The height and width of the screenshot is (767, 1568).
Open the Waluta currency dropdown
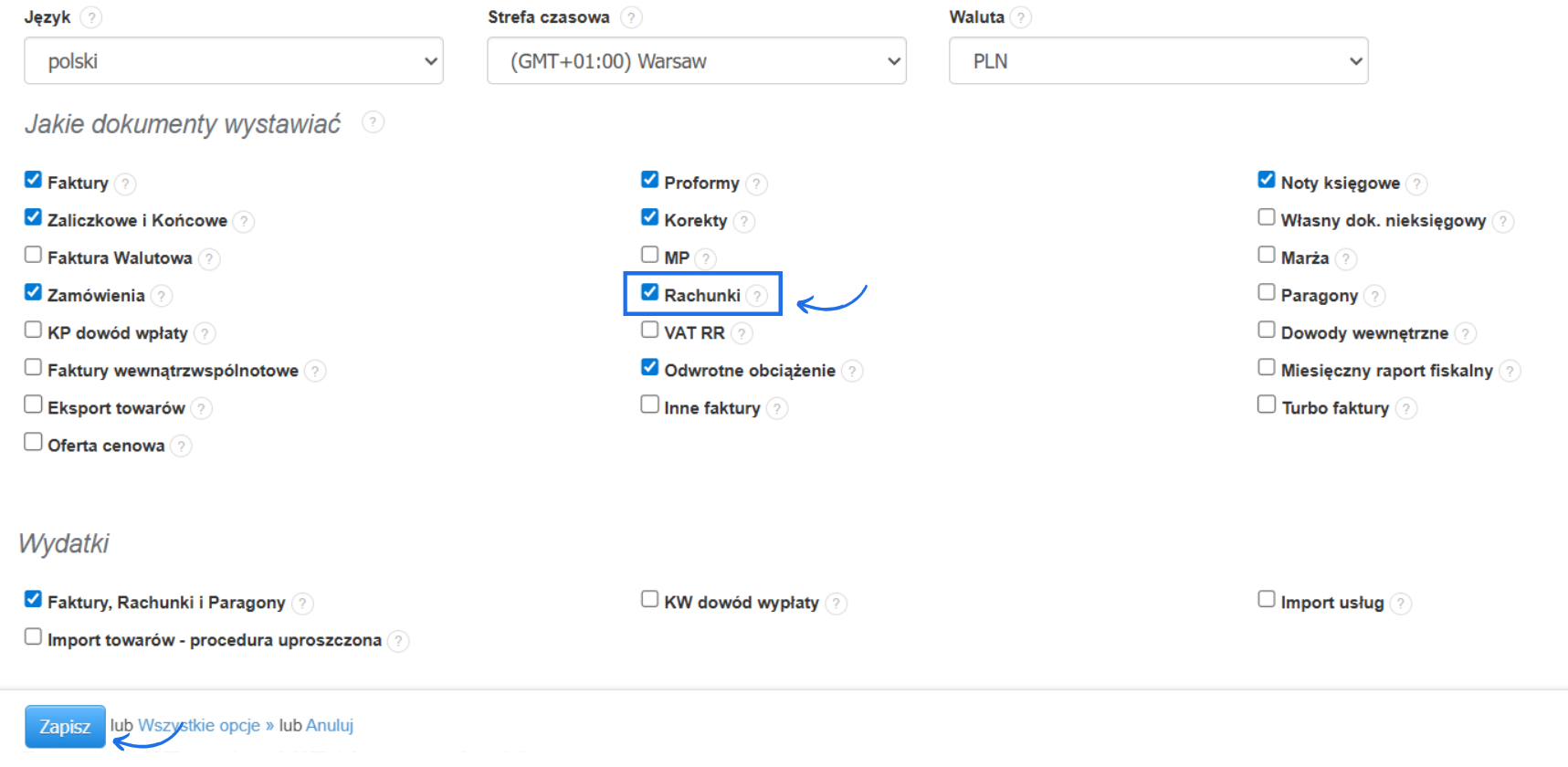(x=1158, y=61)
